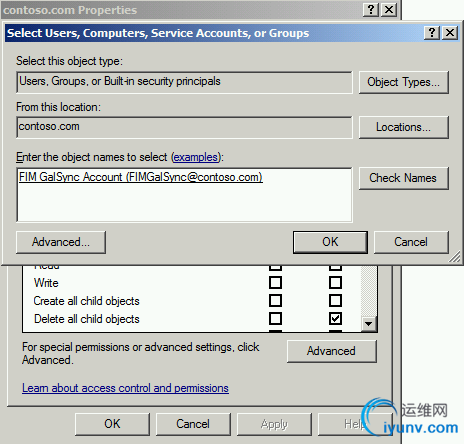Viewport: 464px width, 444px height.
Task: Toggle Deny for Create all child objects
Action: 335,301
